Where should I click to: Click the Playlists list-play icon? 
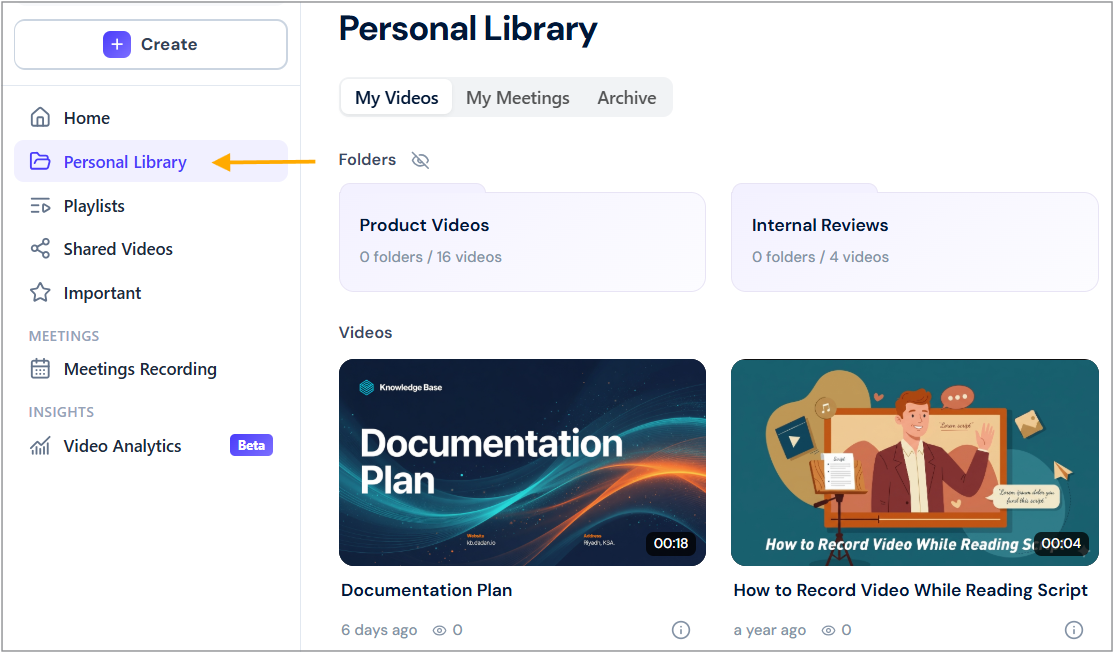click(x=40, y=206)
